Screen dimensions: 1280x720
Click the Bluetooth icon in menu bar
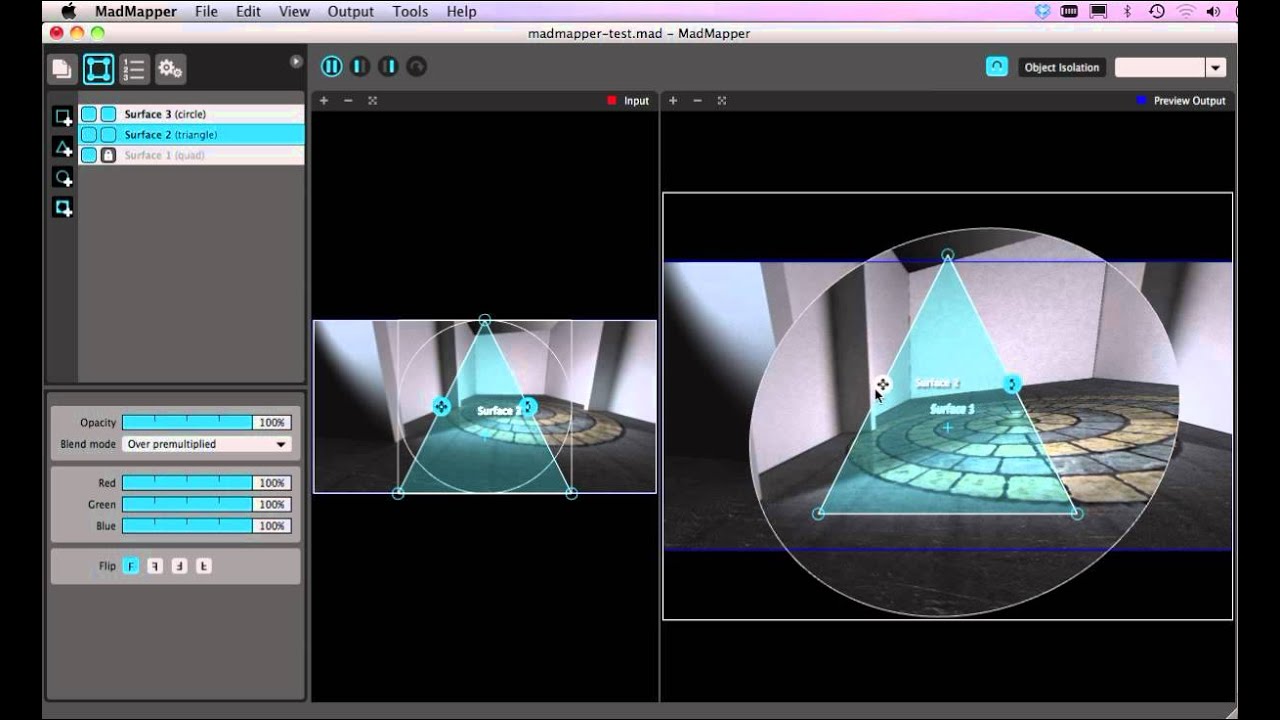pyautogui.click(x=1127, y=12)
